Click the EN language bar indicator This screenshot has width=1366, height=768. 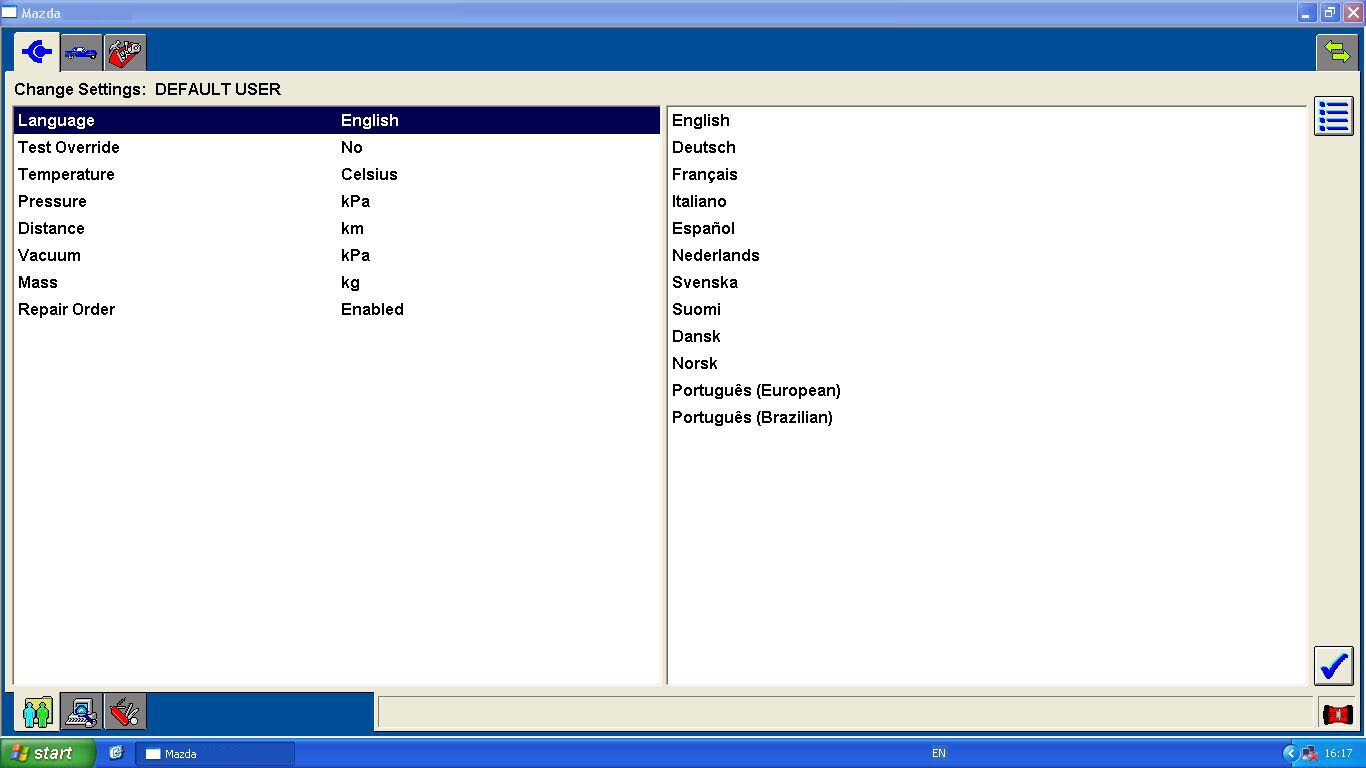point(938,753)
